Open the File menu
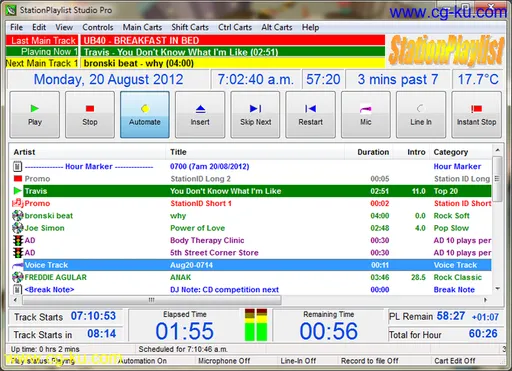The height and width of the screenshot is (371, 512). point(16,27)
